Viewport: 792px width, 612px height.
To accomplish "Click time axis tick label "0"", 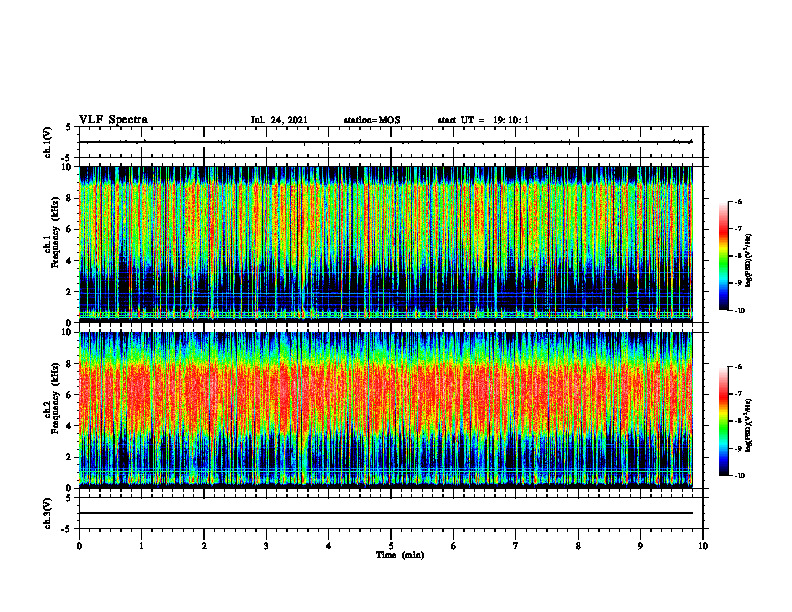I will (79, 546).
